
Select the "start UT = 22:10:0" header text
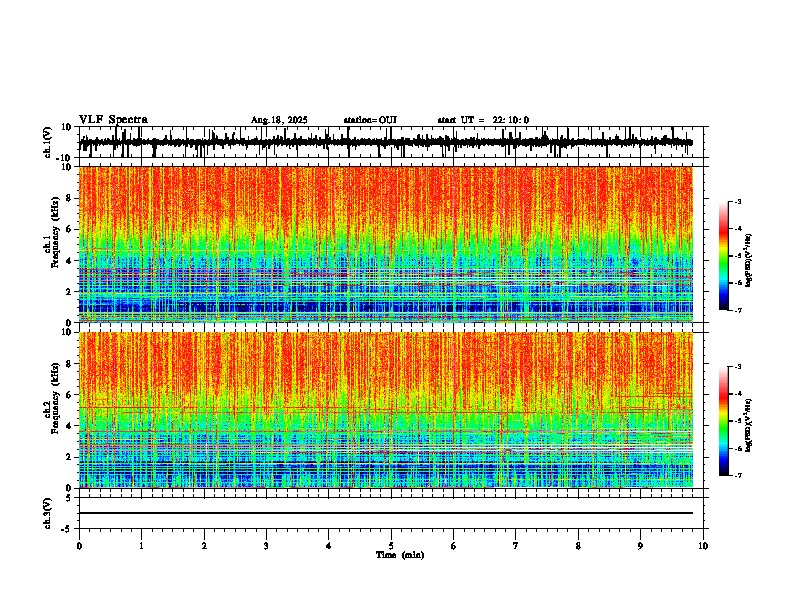click(483, 120)
